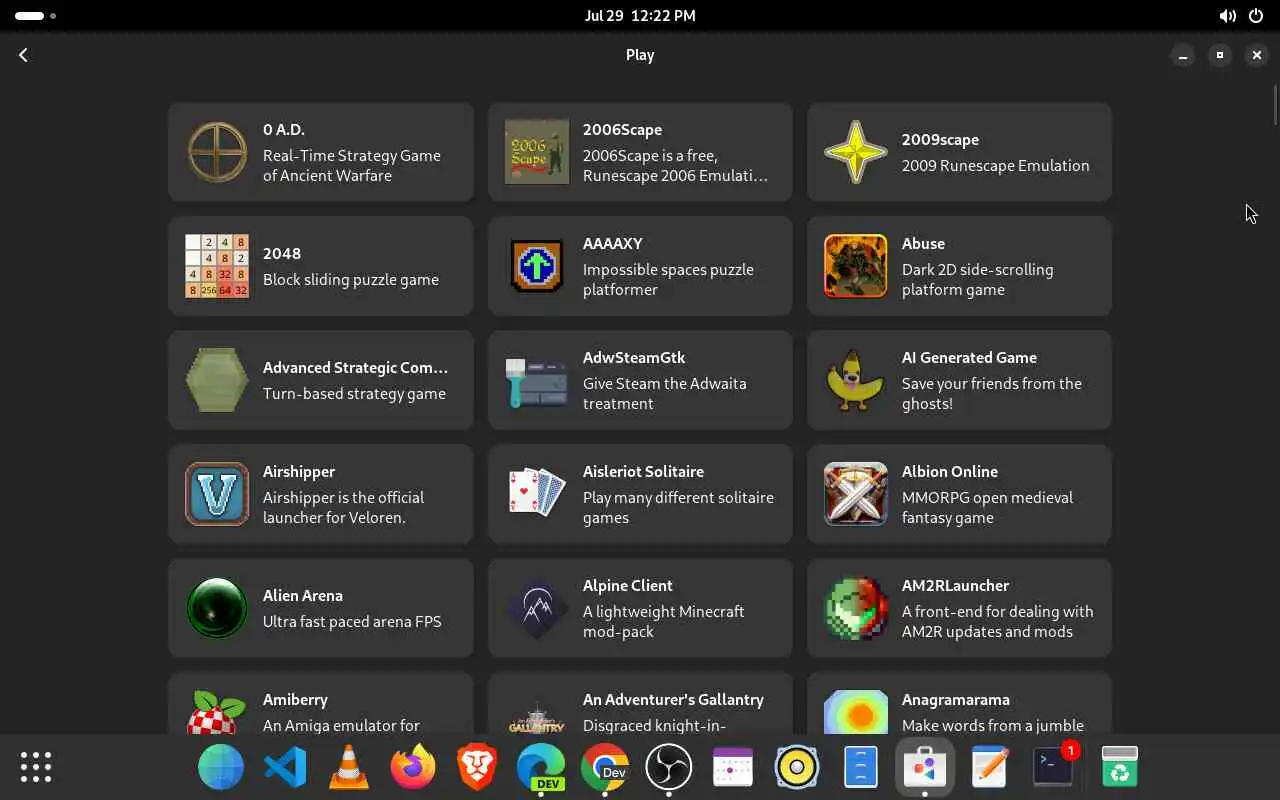Open 'Play many different solitaire games' text
The width and height of the screenshot is (1280, 800).
(x=678, y=507)
